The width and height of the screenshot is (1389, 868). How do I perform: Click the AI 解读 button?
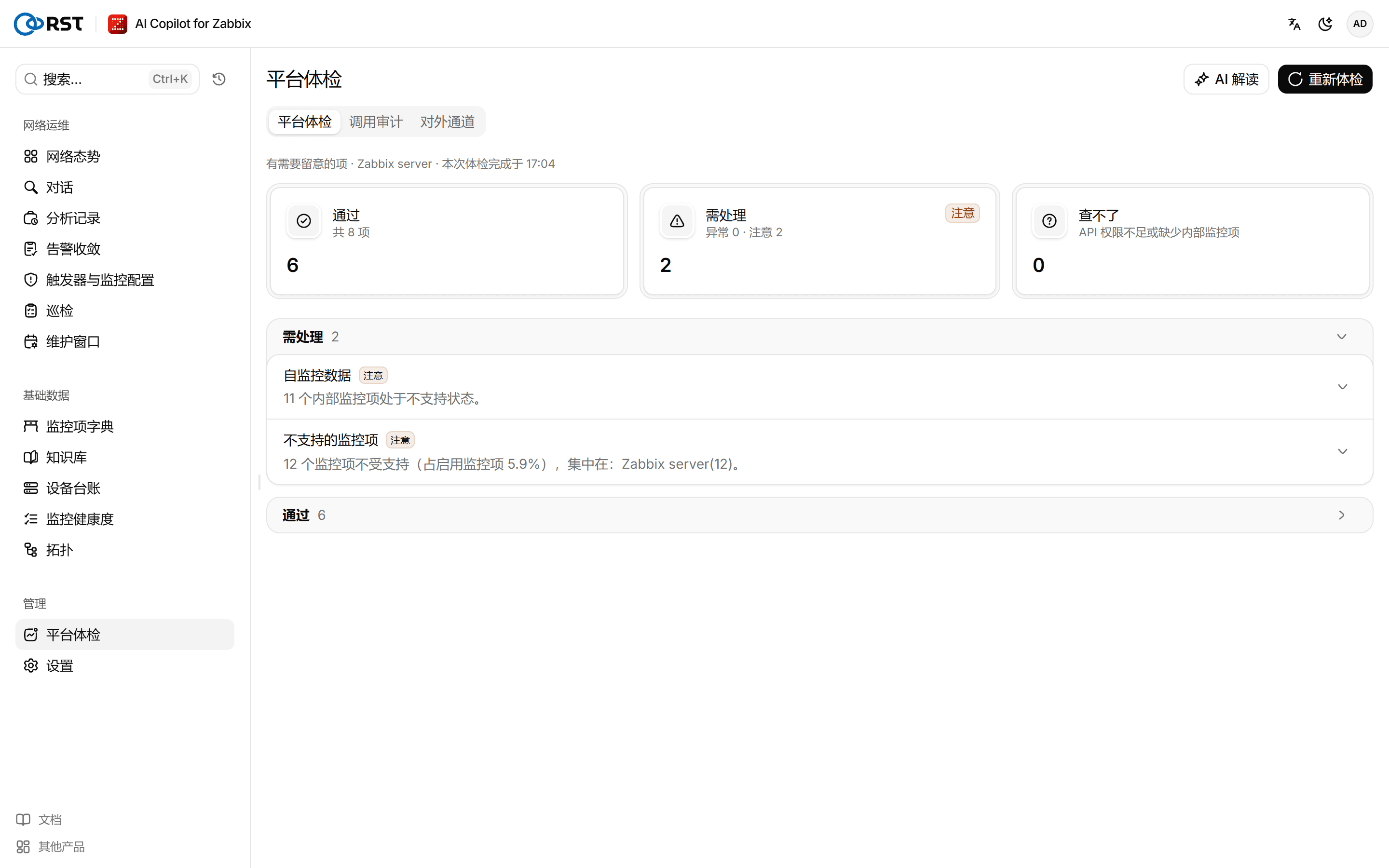[1226, 79]
